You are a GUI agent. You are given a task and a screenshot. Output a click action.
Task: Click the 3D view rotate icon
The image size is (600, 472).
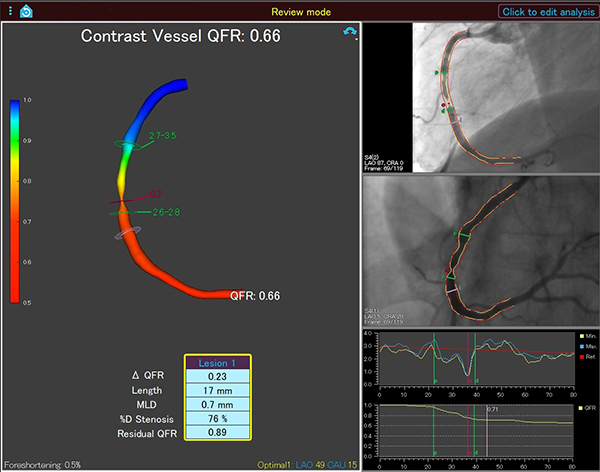click(x=349, y=33)
